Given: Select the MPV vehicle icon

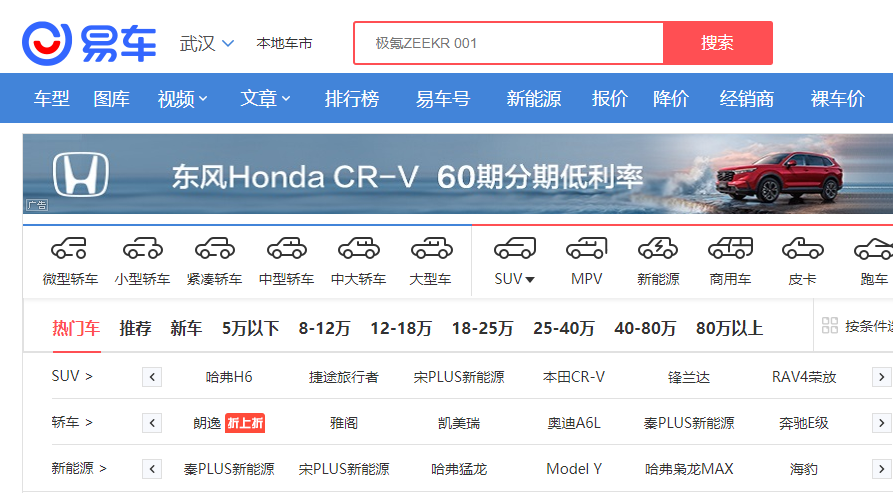Looking at the screenshot, I should pyautogui.click(x=586, y=249).
